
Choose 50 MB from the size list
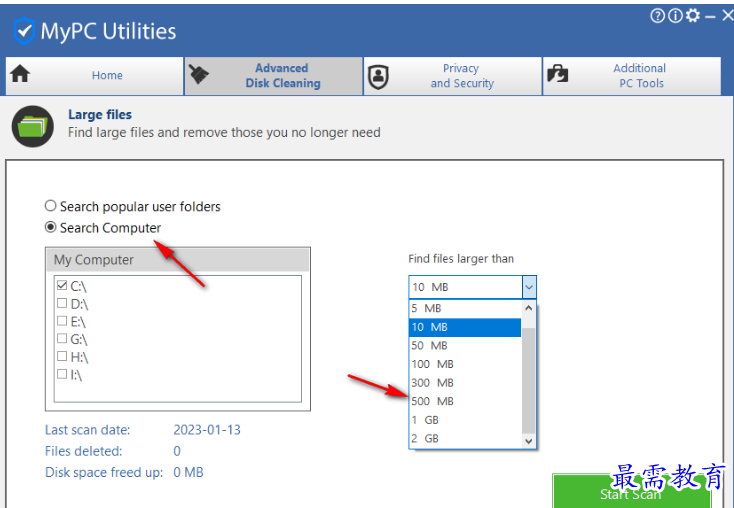tap(465, 346)
